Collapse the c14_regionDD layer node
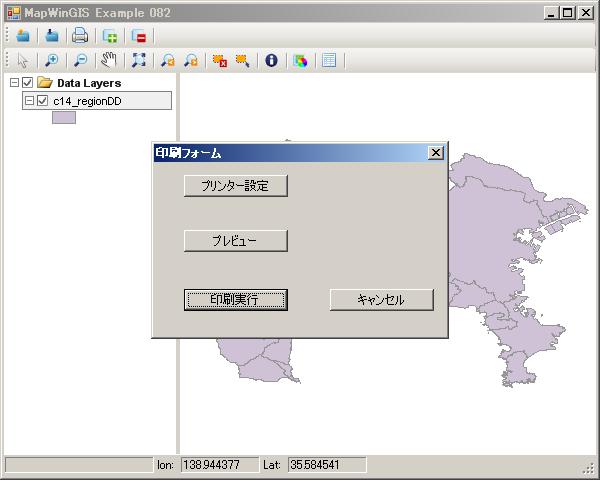 [28, 101]
